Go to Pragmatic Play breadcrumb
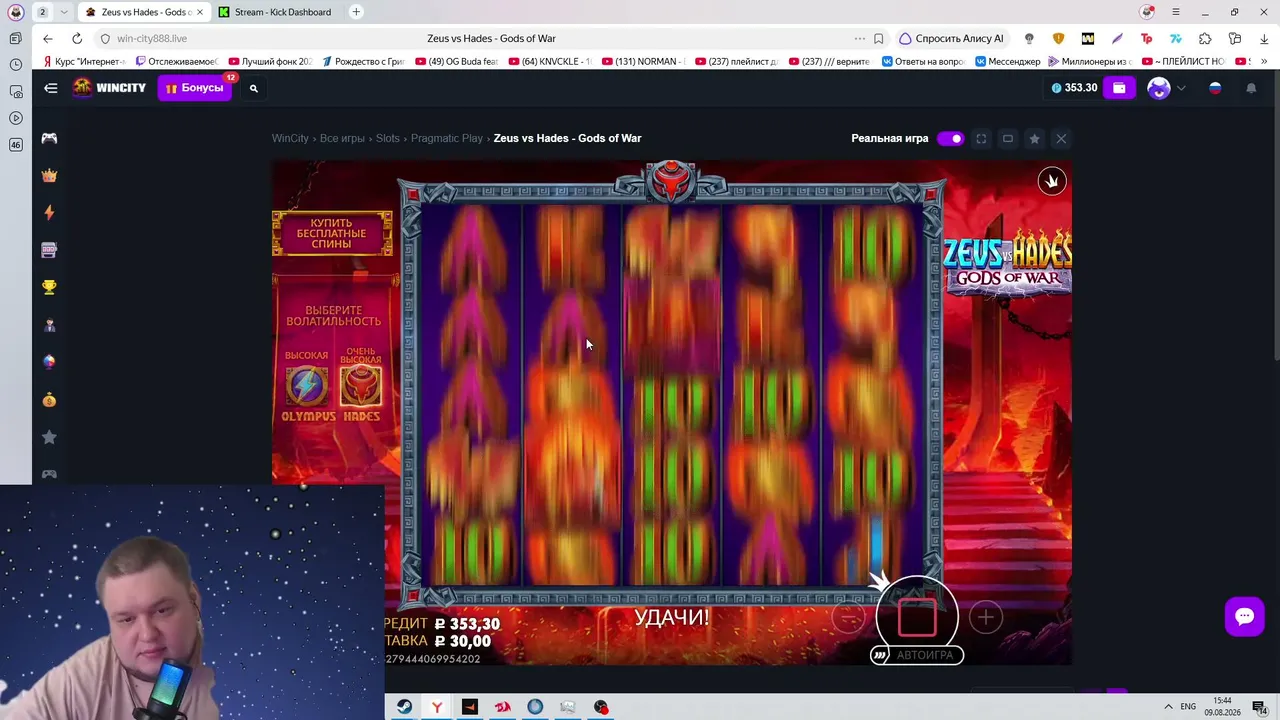The width and height of the screenshot is (1280, 720). pos(447,139)
